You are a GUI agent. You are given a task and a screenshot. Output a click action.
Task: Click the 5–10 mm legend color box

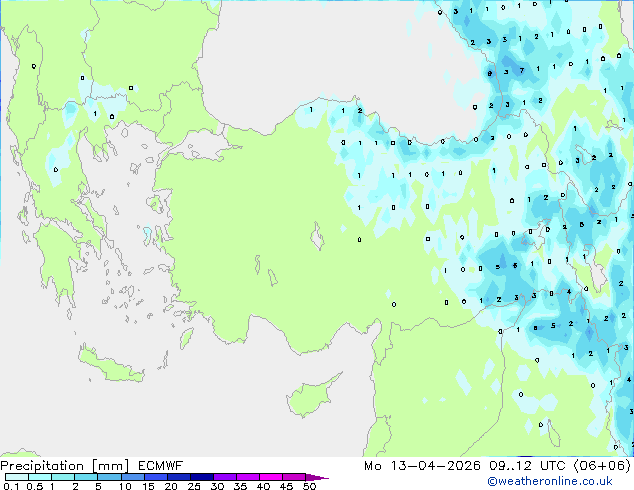point(109,477)
